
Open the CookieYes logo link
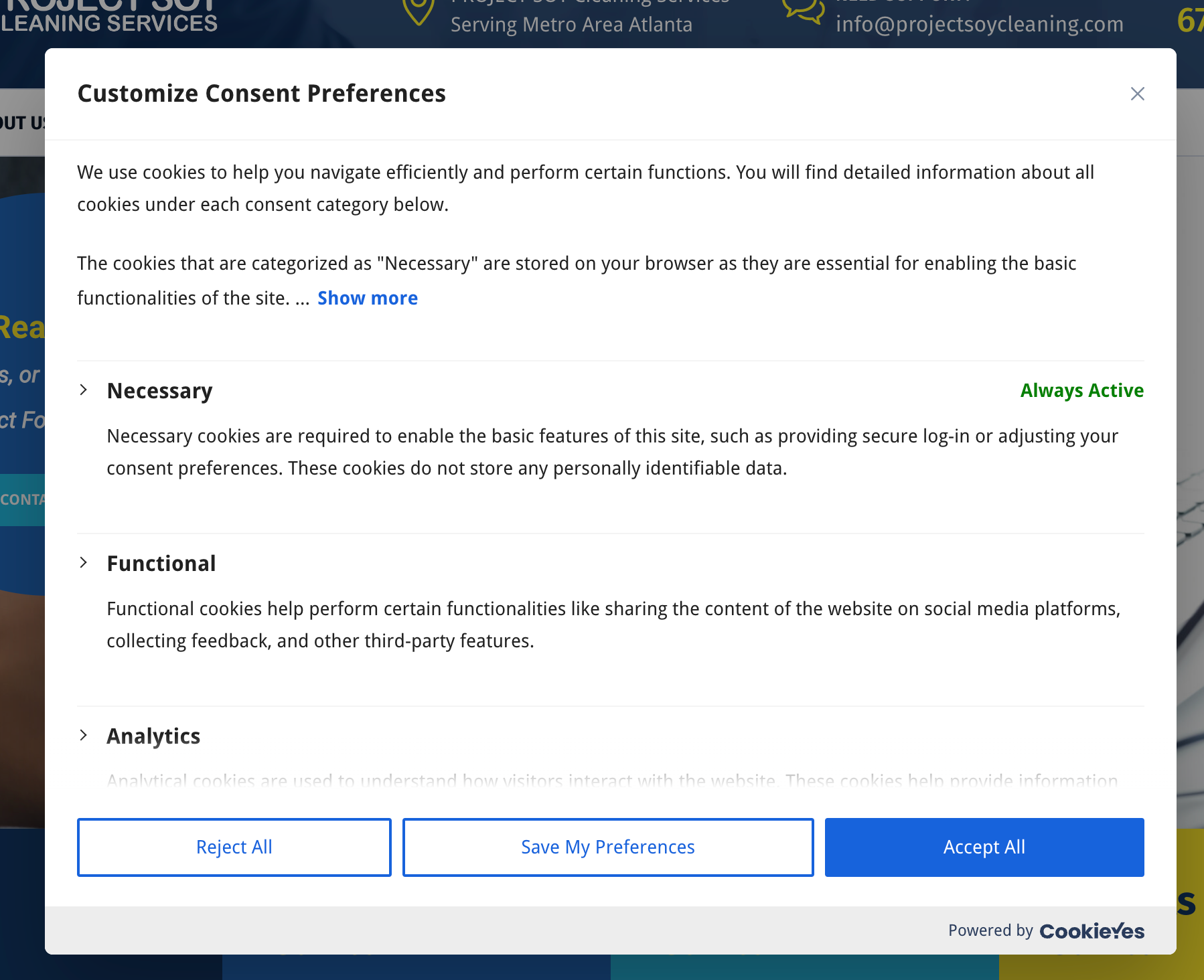coord(1092,931)
